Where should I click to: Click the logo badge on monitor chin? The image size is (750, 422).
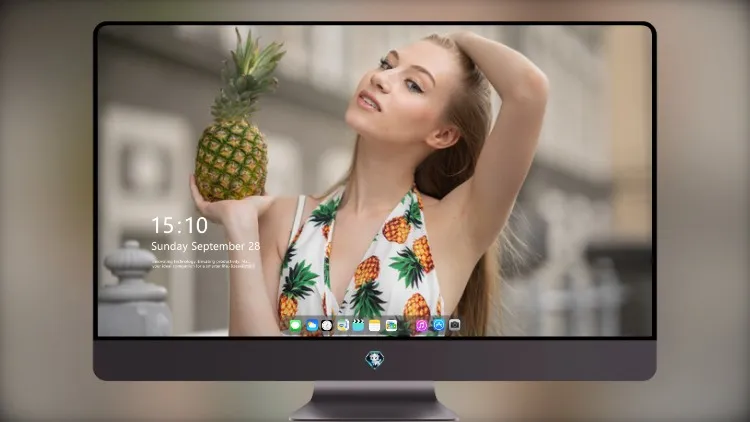point(375,360)
